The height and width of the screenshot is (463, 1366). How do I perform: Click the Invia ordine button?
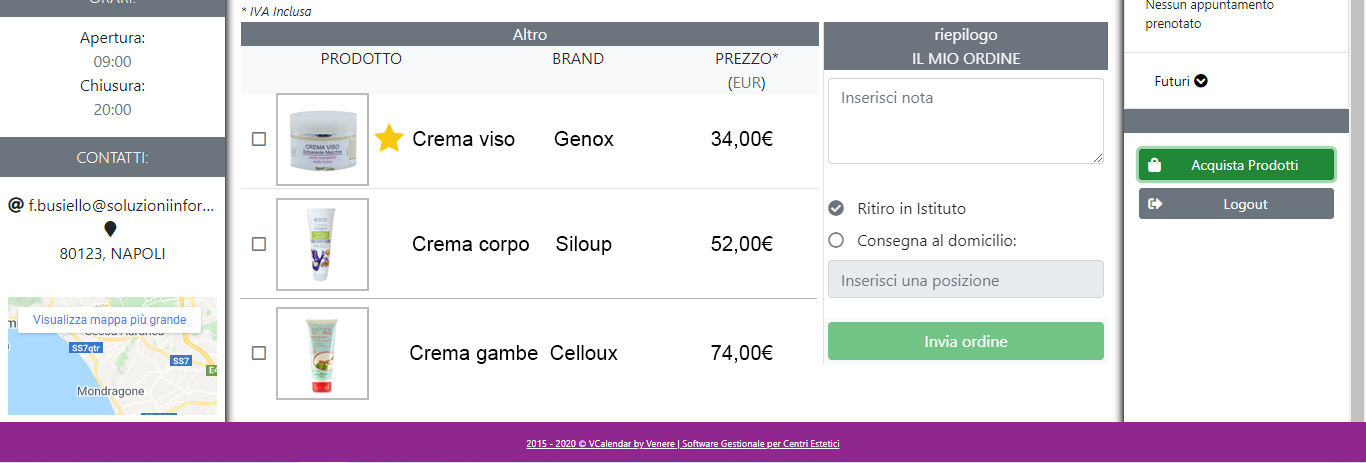point(966,341)
